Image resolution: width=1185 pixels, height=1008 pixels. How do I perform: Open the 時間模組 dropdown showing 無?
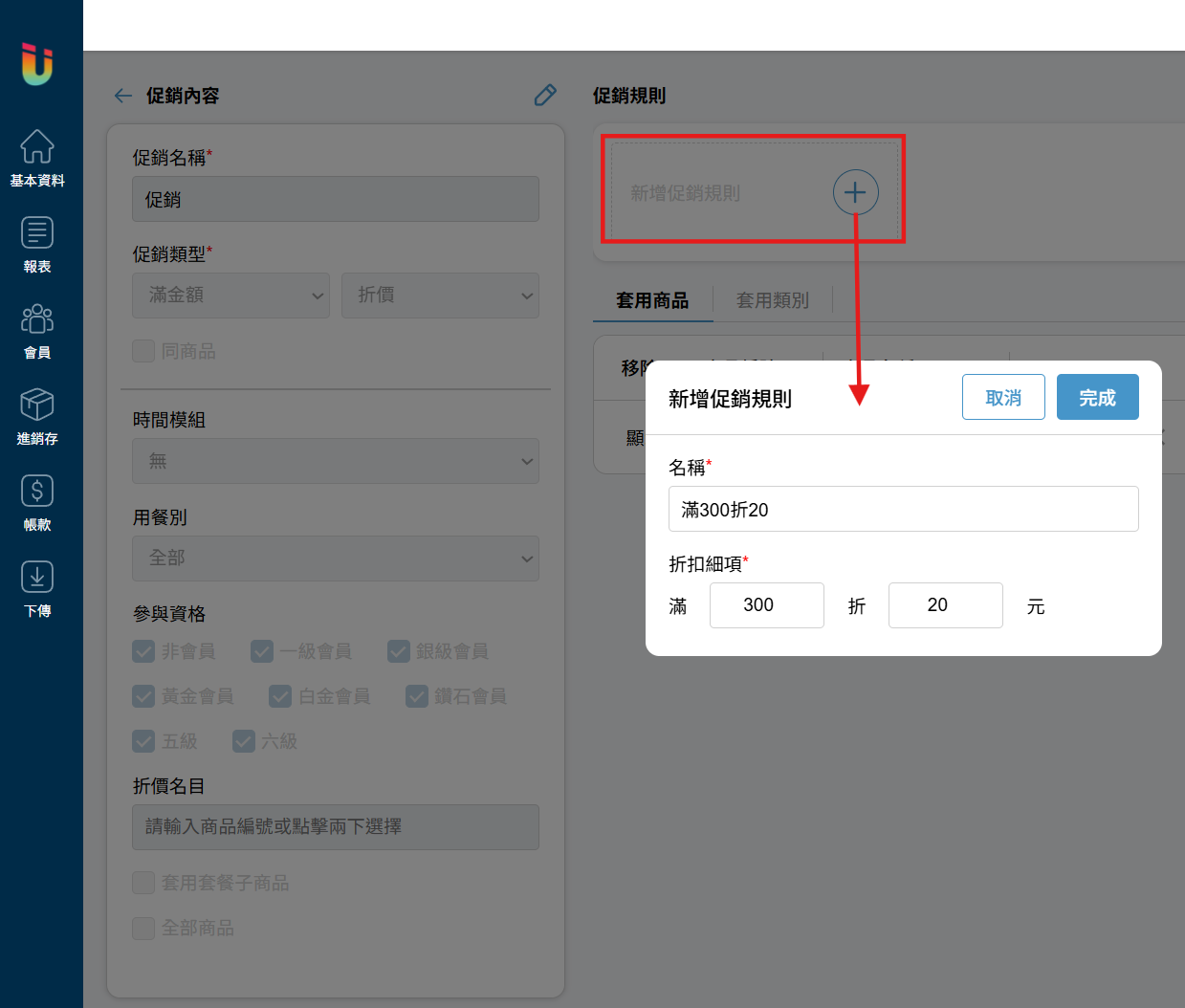click(x=336, y=461)
